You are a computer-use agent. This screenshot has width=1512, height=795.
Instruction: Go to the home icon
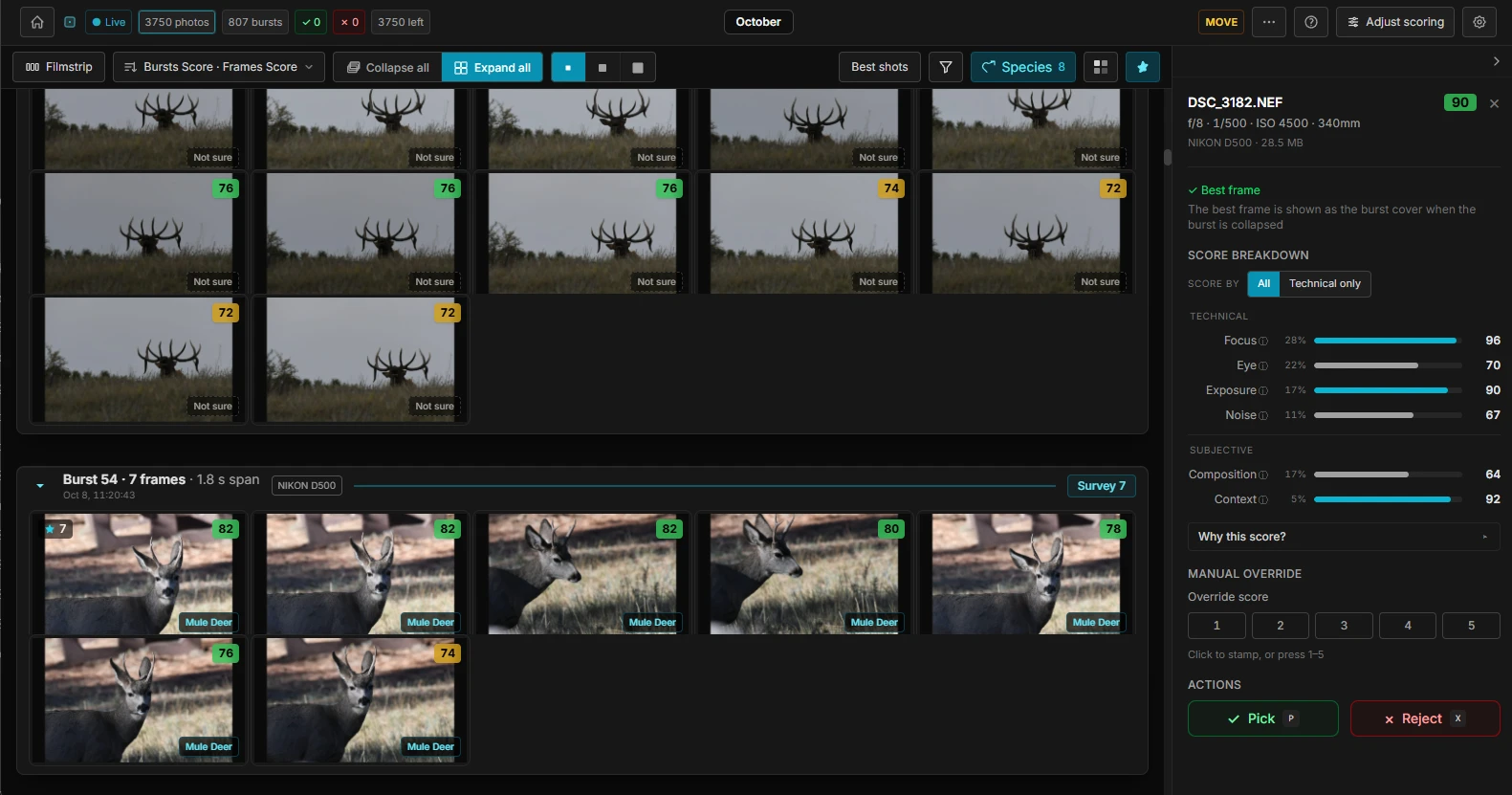click(x=36, y=22)
